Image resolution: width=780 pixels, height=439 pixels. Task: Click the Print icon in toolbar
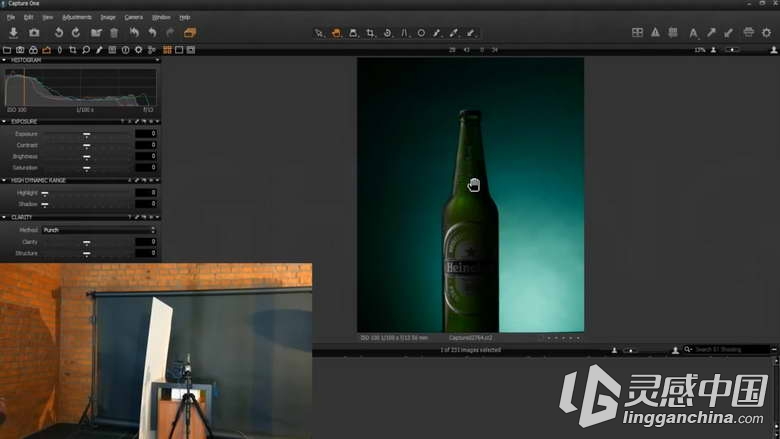pyautogui.click(x=748, y=32)
